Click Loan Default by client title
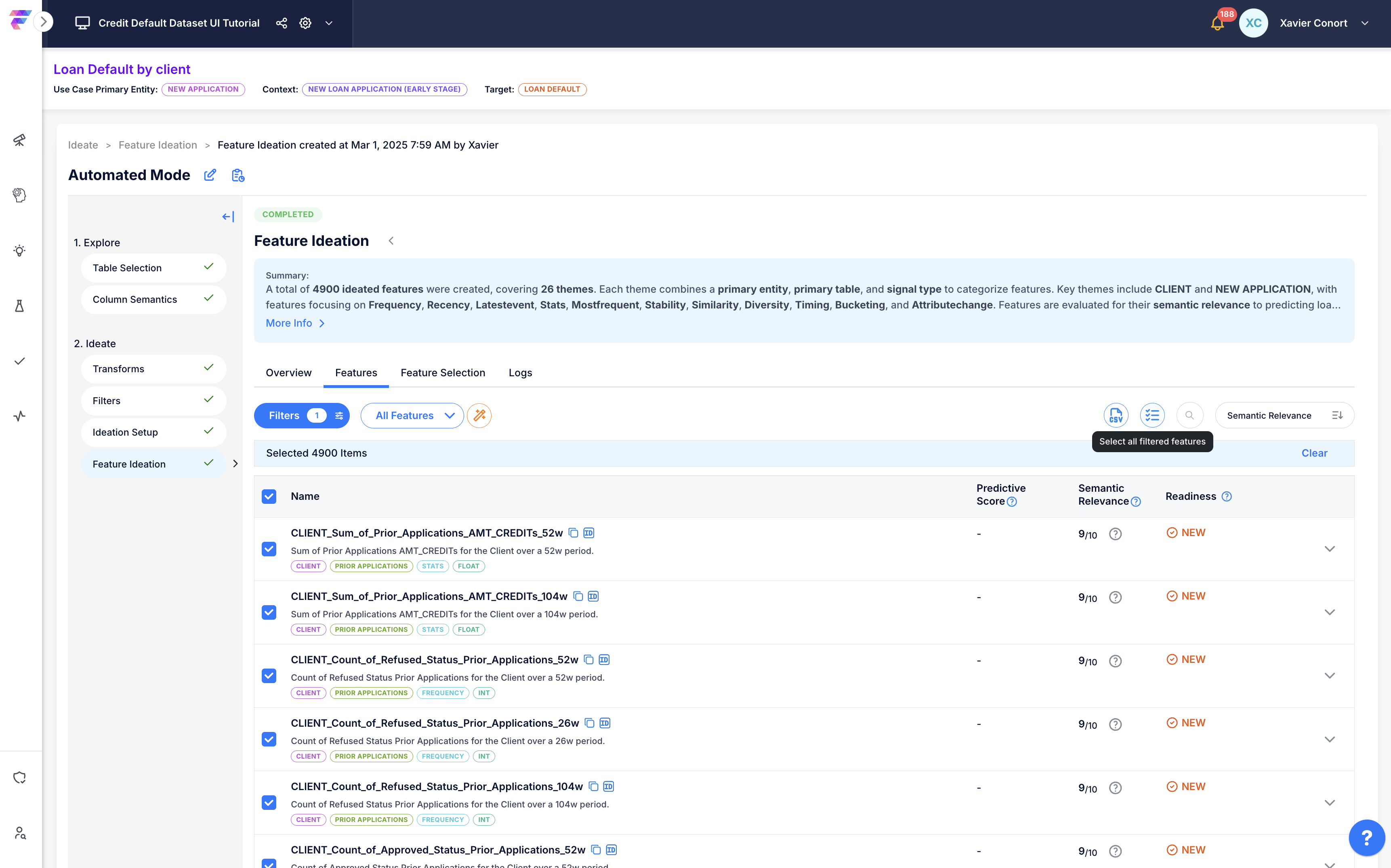 click(x=122, y=69)
